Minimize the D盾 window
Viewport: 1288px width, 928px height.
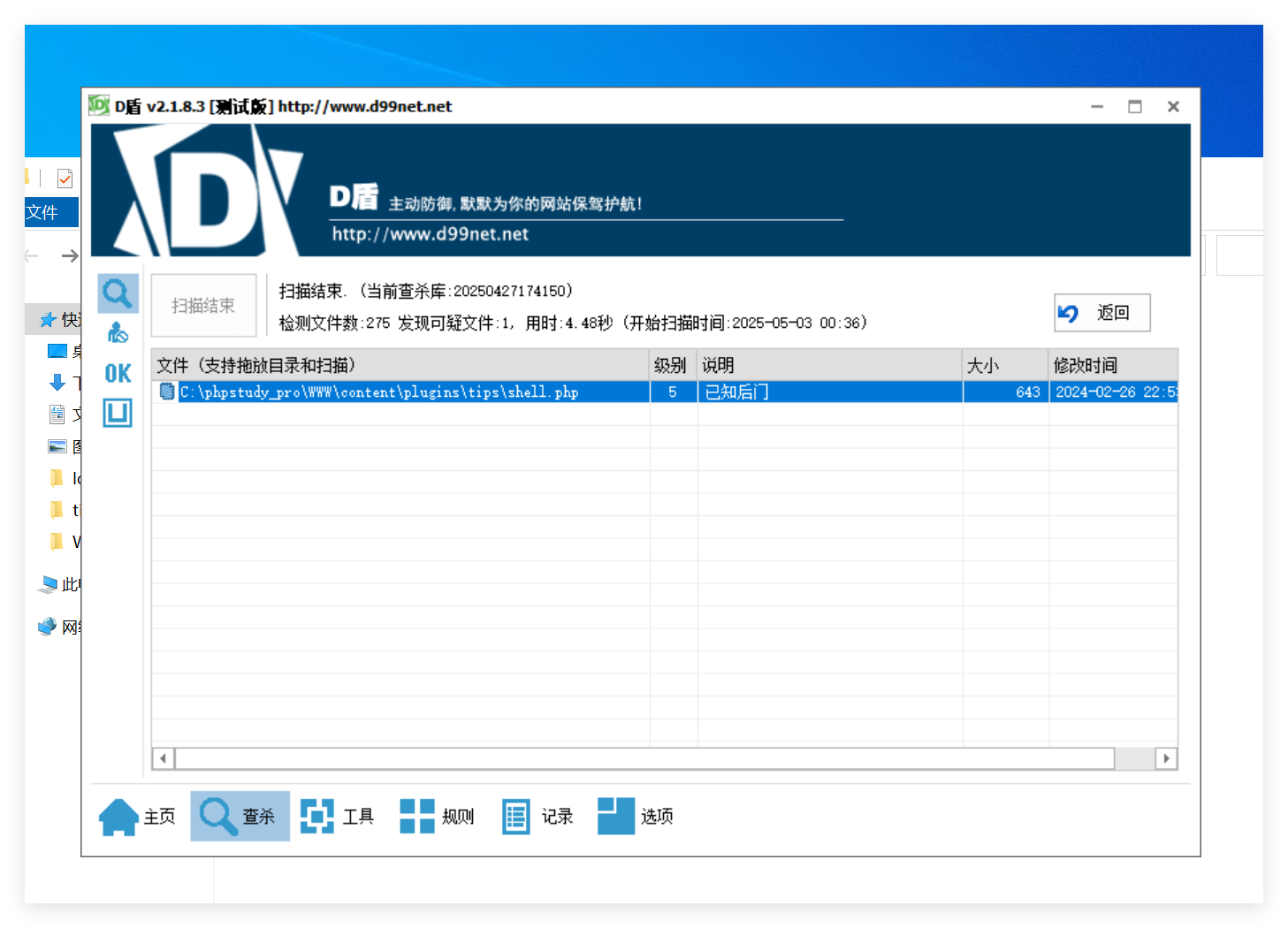point(1097,106)
